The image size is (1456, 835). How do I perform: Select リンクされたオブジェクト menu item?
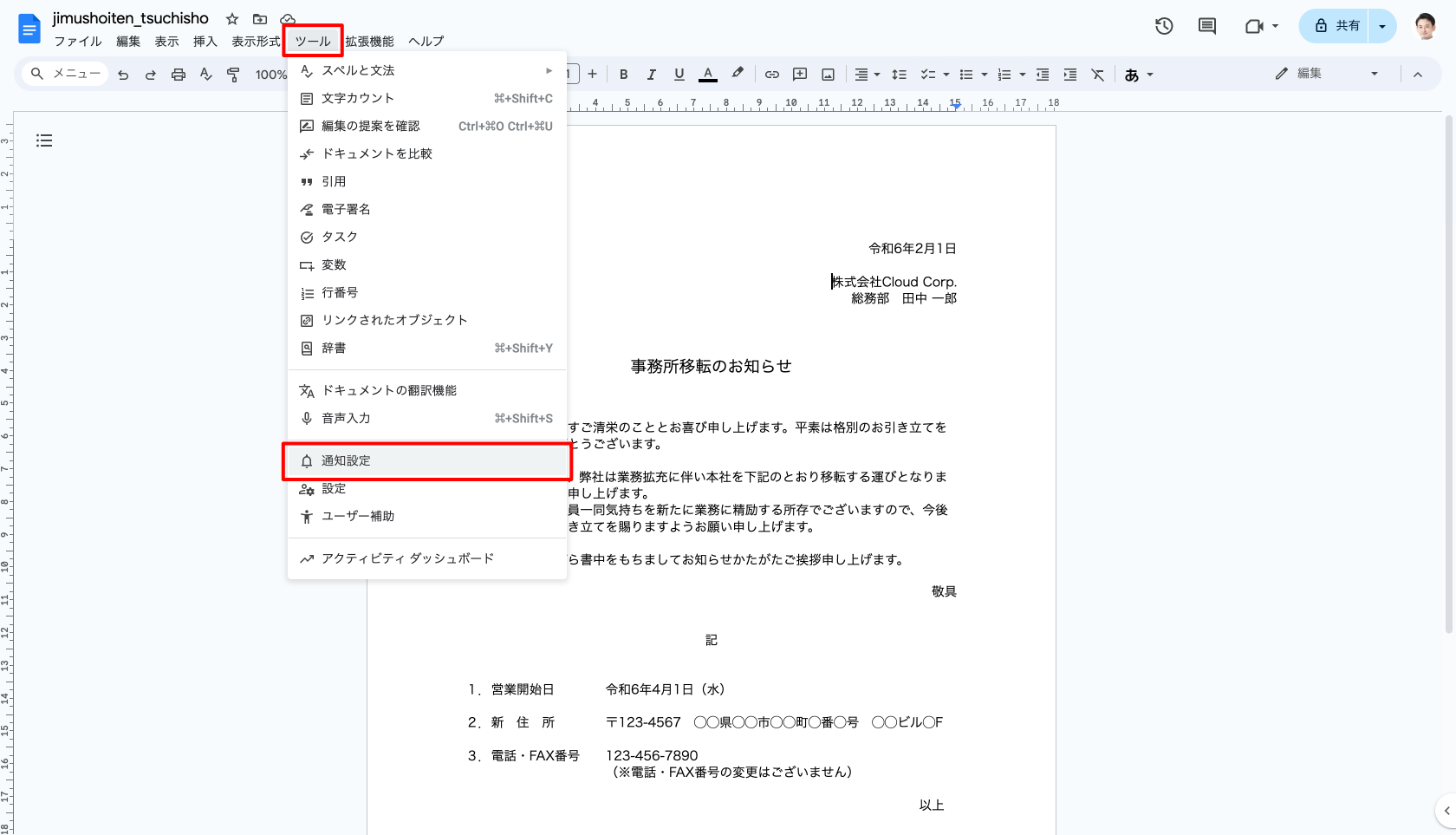pos(427,320)
